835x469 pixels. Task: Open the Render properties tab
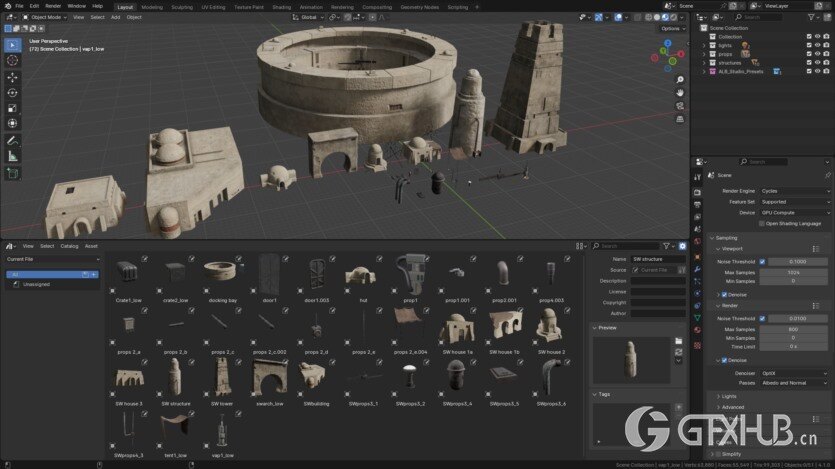click(x=698, y=192)
